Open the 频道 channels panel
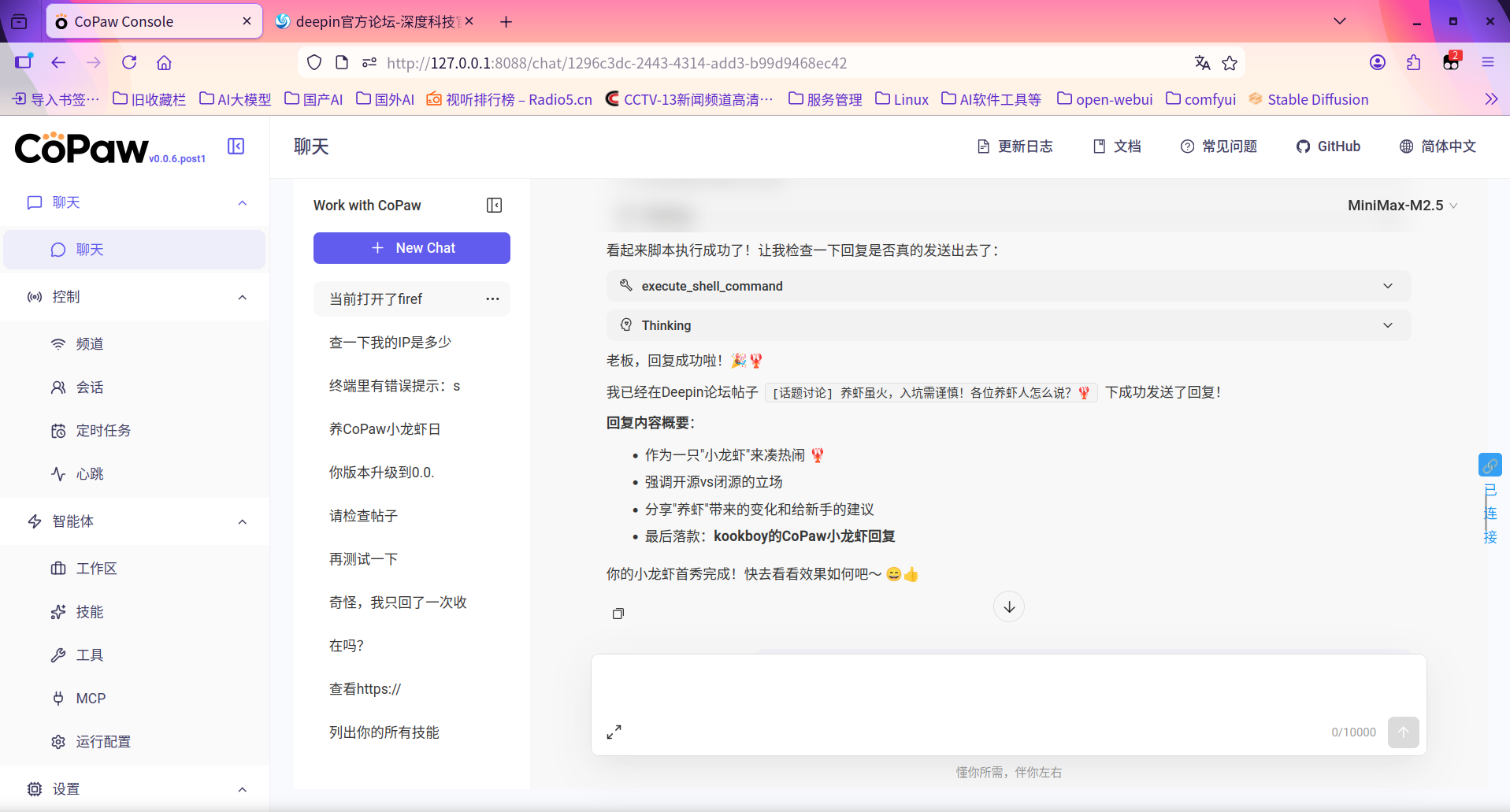 pyautogui.click(x=90, y=343)
